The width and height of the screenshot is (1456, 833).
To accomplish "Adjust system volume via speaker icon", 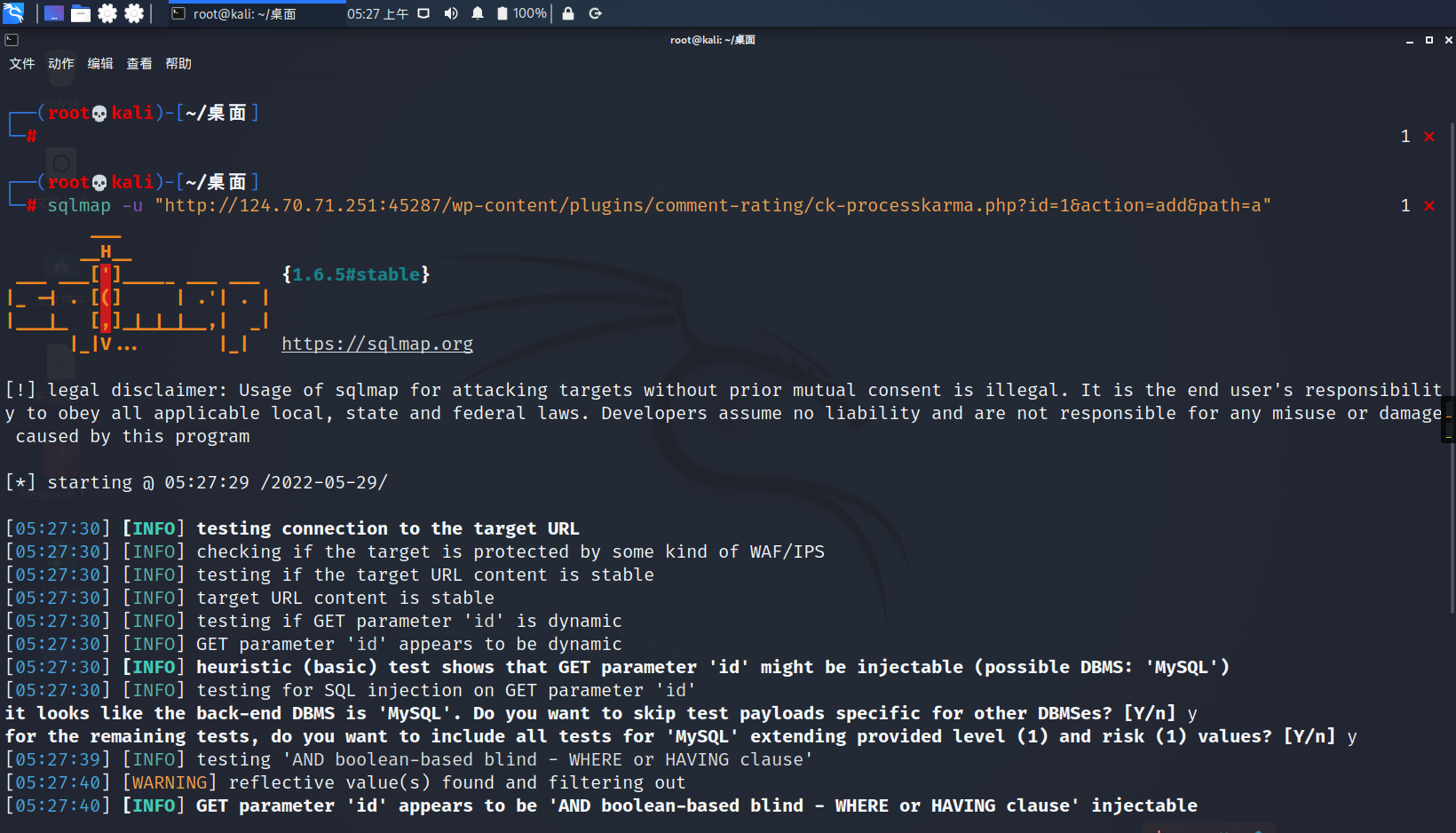I will click(451, 13).
